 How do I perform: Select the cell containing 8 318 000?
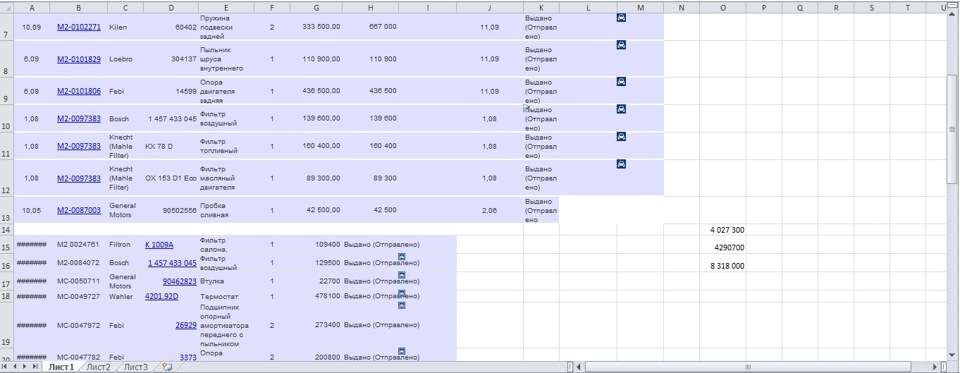722,266
